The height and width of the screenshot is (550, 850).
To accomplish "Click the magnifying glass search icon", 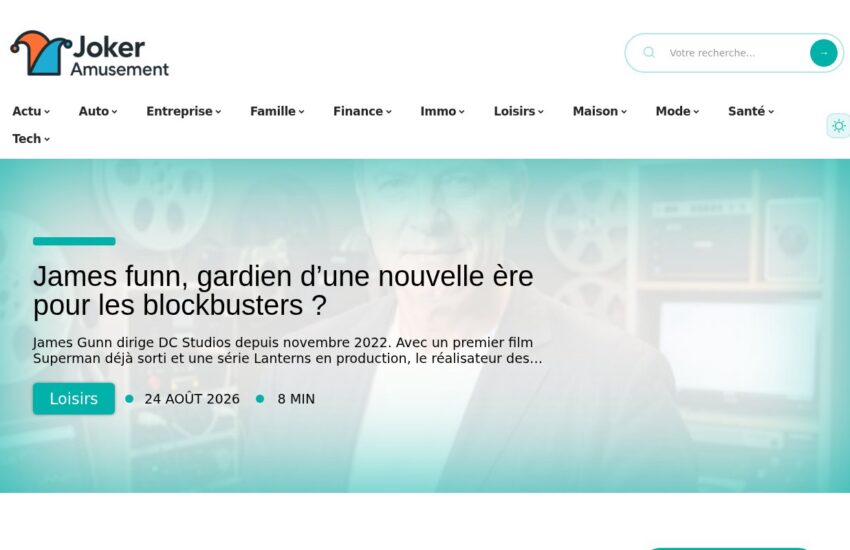I will click(649, 53).
